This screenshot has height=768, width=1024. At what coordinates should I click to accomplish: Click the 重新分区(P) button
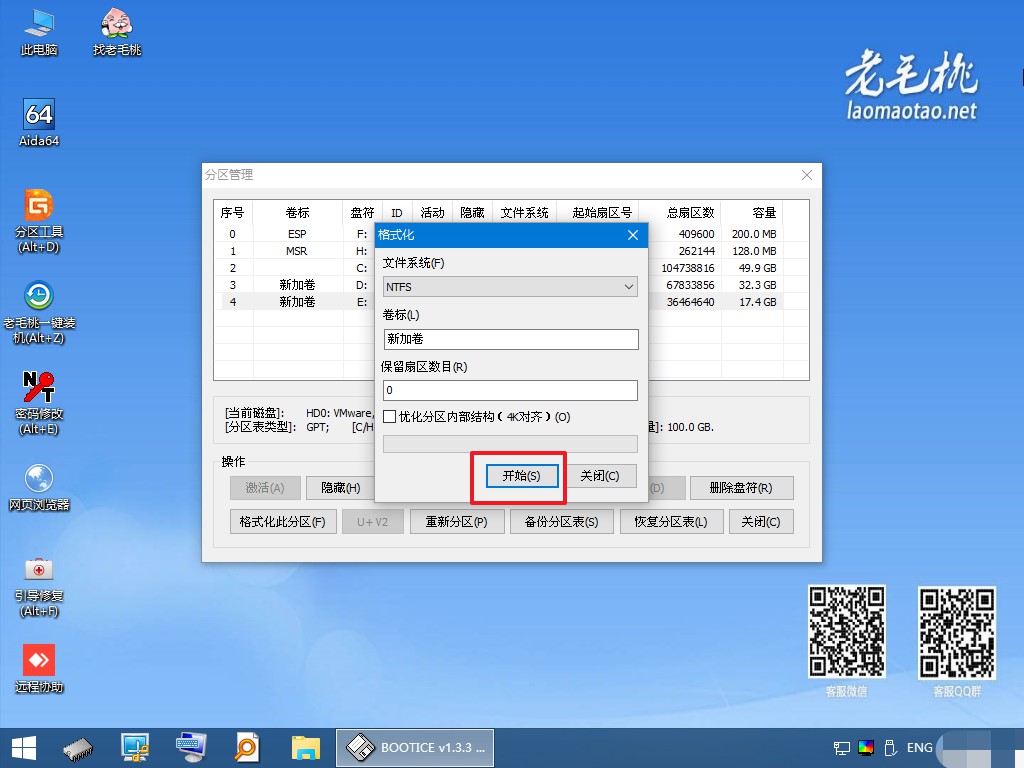pyautogui.click(x=457, y=522)
